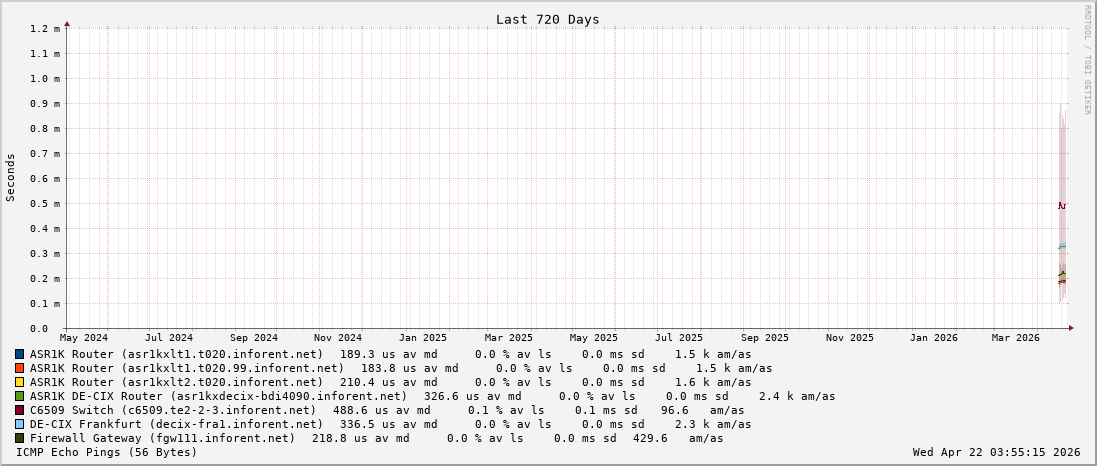Image resolution: width=1097 pixels, height=466 pixels.
Task: Click the dark green Firewall Gateway swatch
Action: pos(20,438)
